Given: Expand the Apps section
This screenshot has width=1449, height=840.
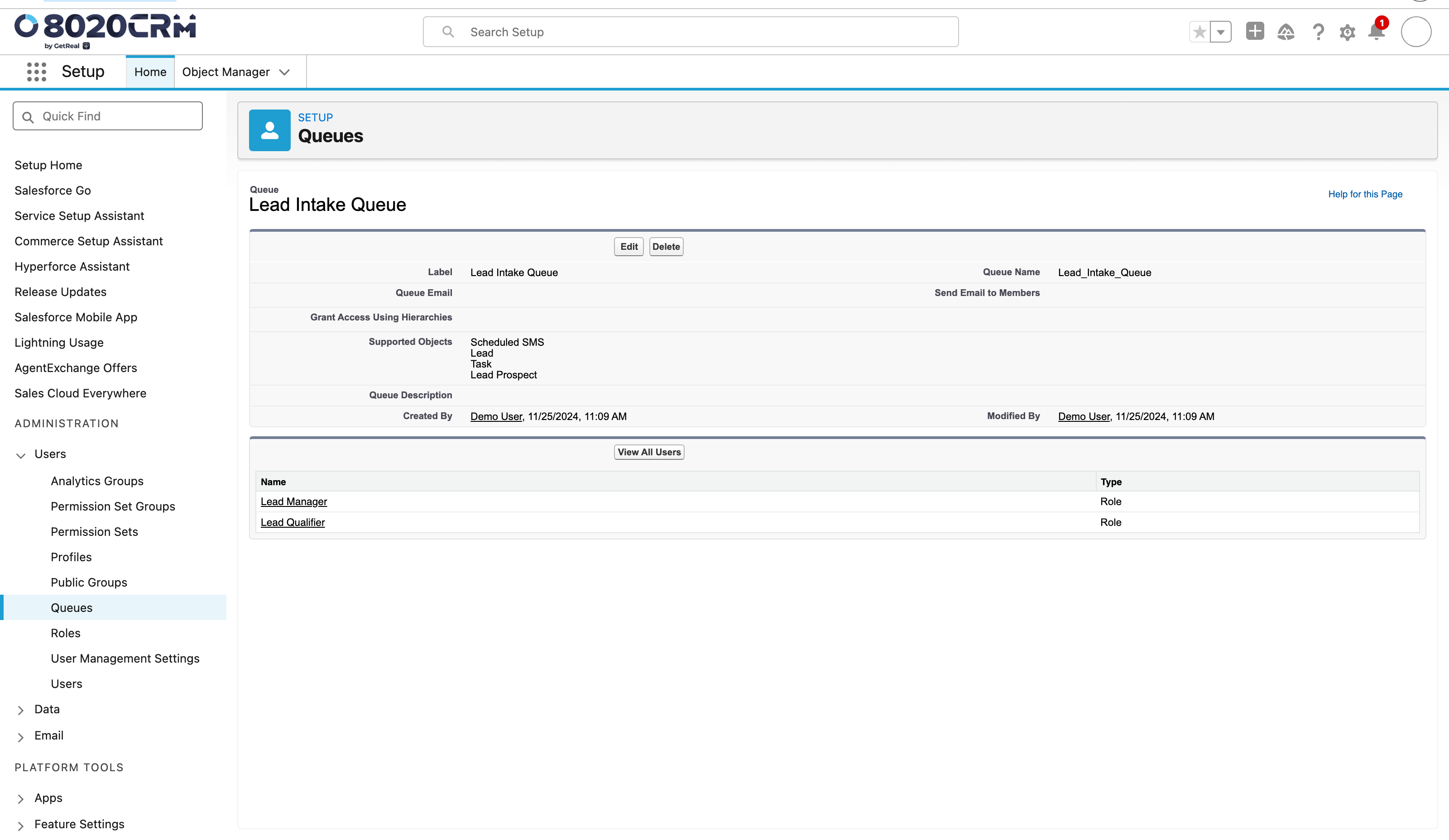Looking at the screenshot, I should 21,799.
